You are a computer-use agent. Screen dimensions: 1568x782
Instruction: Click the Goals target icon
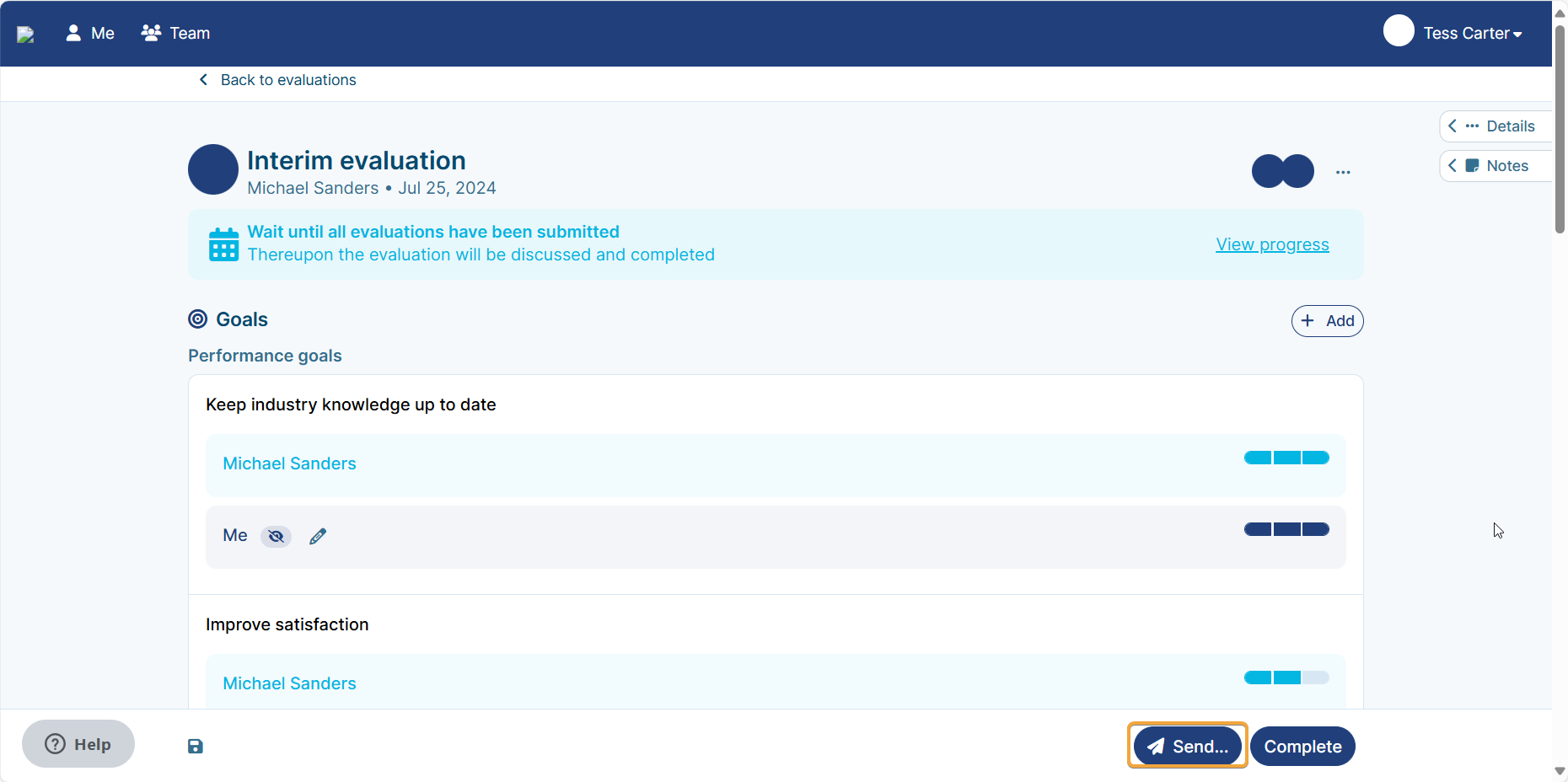pyautogui.click(x=198, y=319)
